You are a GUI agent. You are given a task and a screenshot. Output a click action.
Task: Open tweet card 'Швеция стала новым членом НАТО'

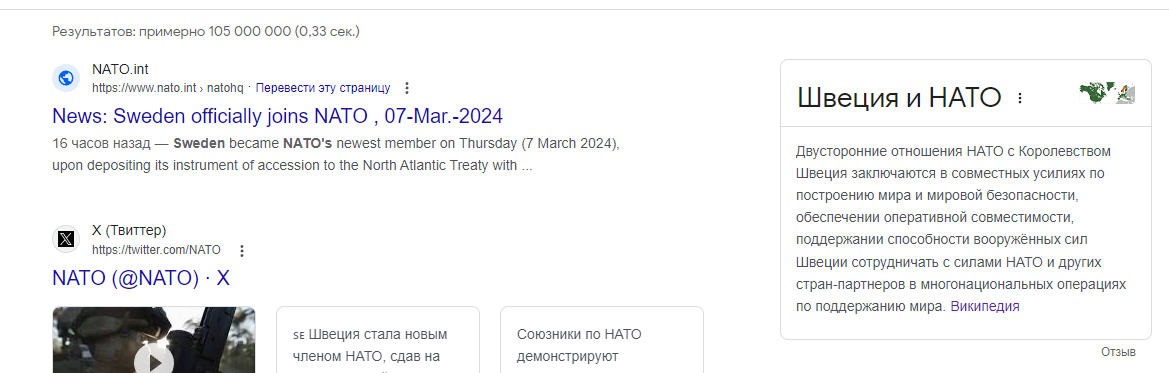(377, 339)
